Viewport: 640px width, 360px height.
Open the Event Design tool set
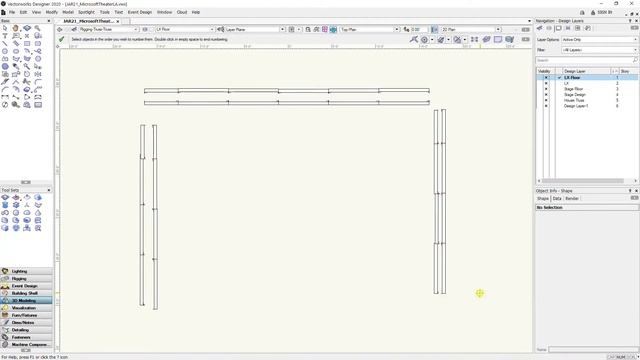pos(27,286)
